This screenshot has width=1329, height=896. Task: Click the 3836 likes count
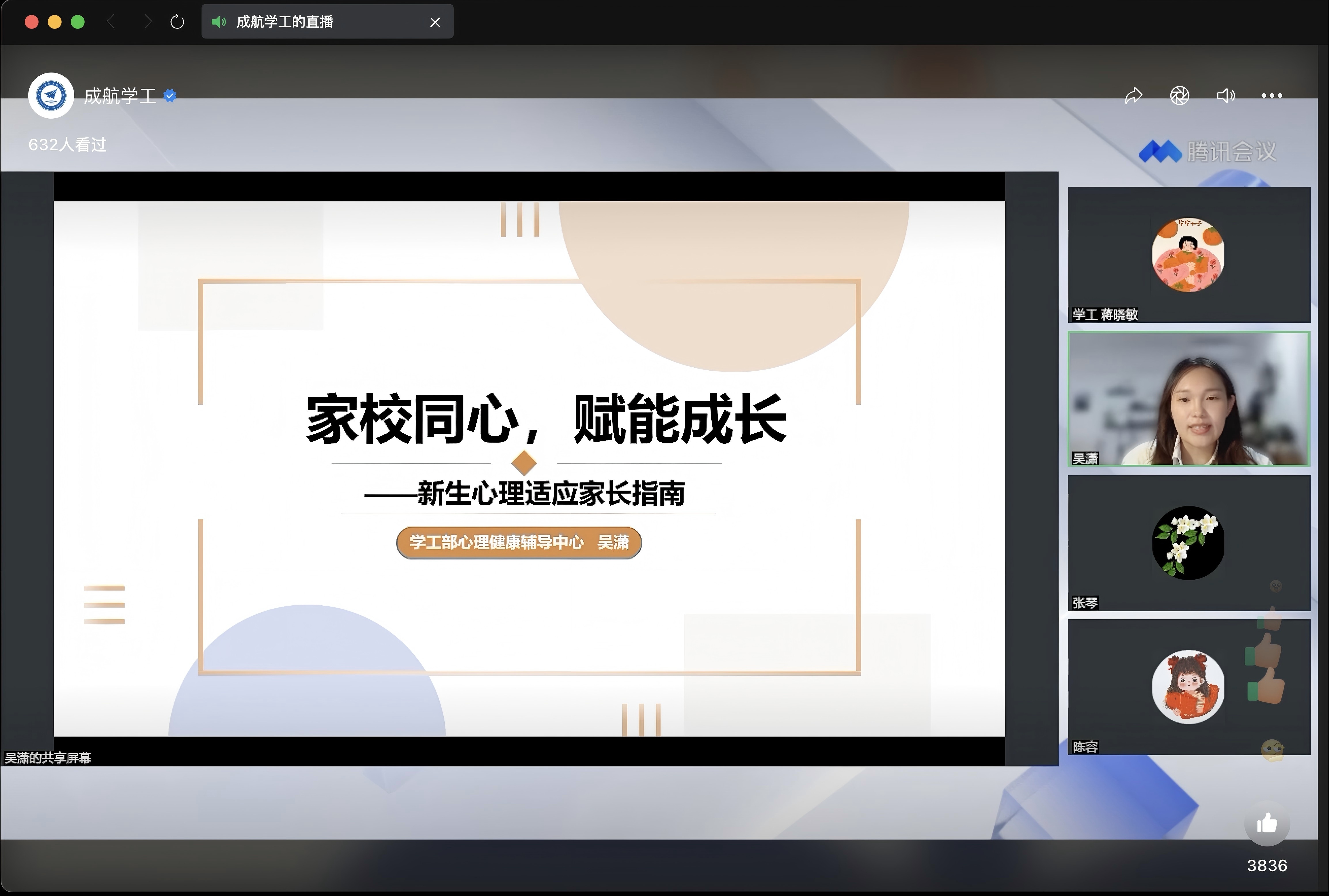coord(1267,866)
